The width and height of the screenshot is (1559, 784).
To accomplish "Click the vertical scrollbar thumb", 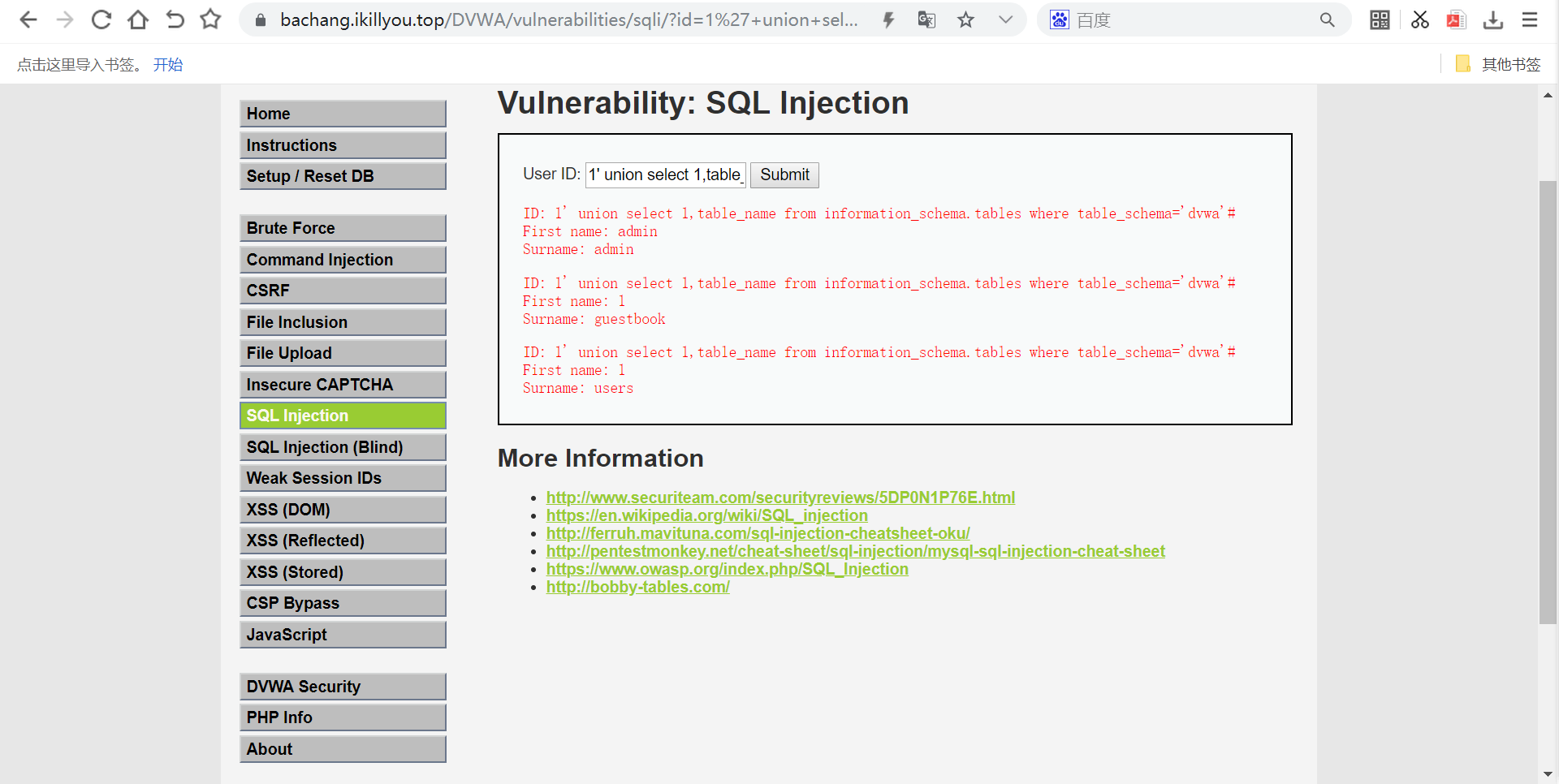I will click(1548, 402).
